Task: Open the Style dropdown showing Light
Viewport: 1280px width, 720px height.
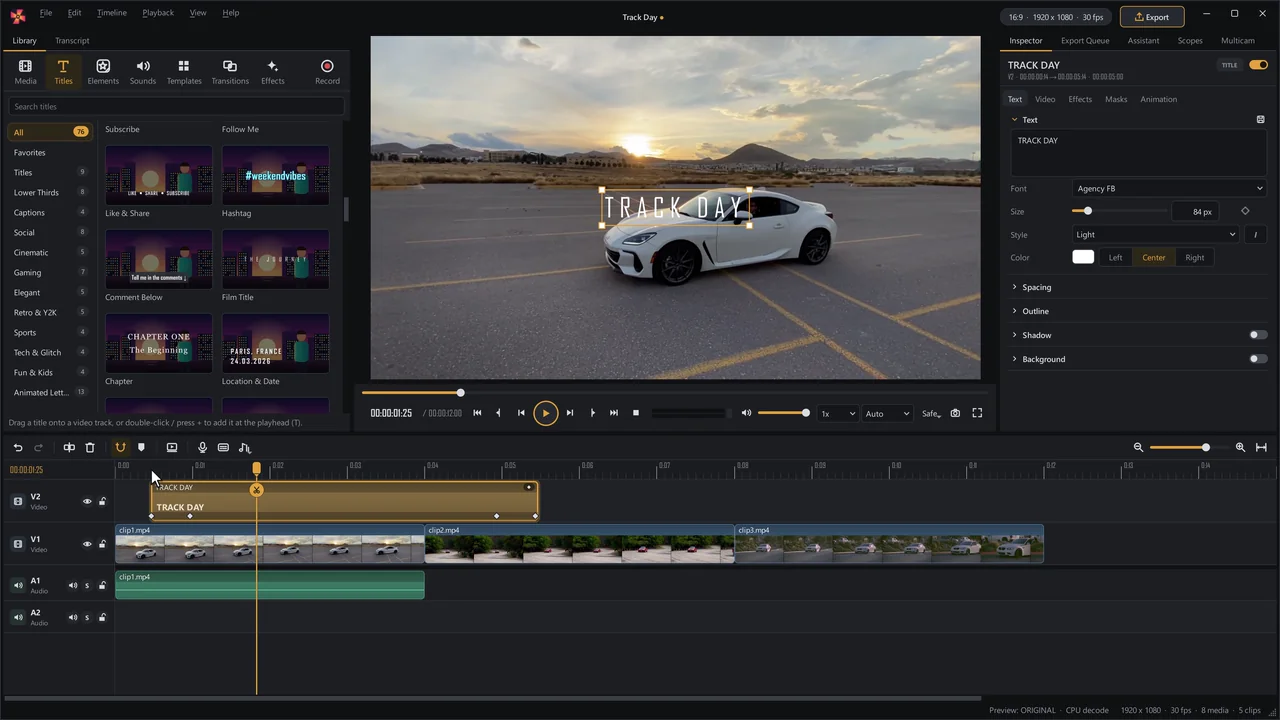Action: click(x=1156, y=235)
